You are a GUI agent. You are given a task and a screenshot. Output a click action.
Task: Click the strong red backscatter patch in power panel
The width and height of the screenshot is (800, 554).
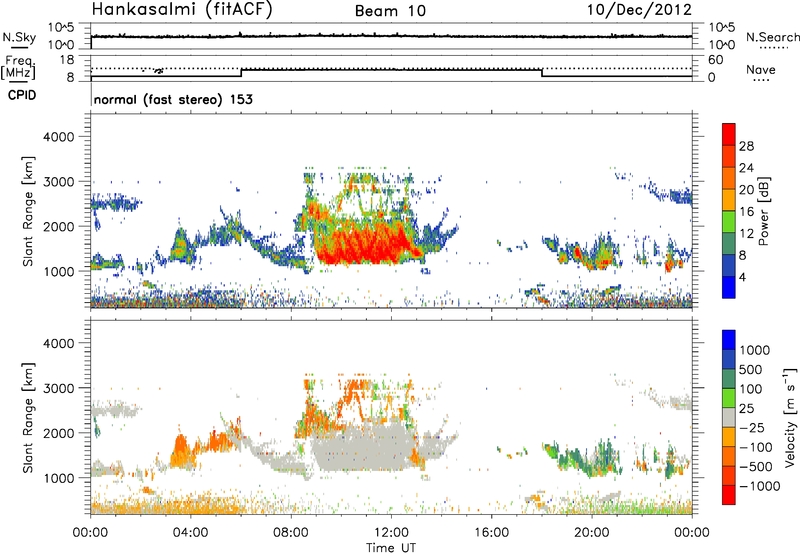coord(365,245)
